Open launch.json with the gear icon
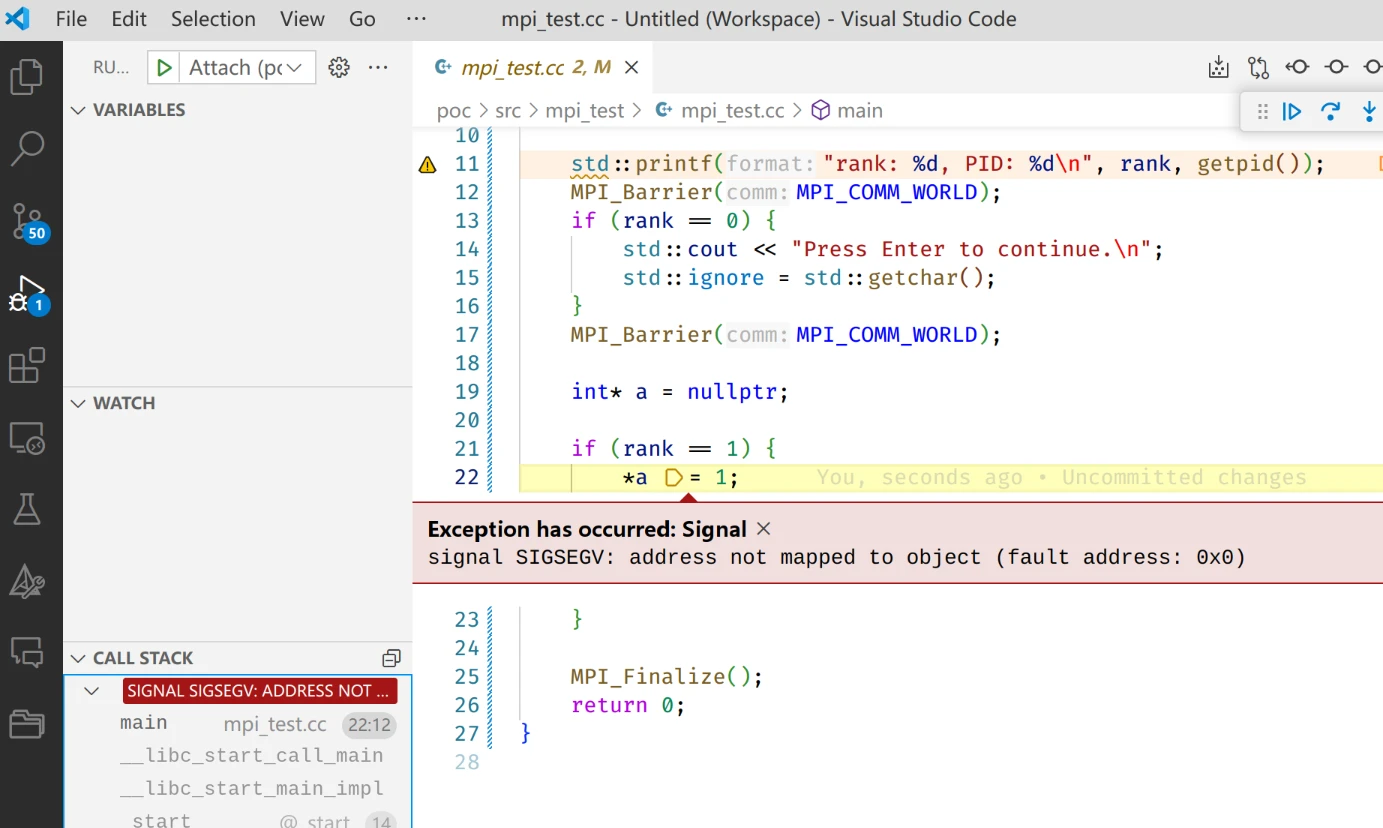 (x=339, y=67)
